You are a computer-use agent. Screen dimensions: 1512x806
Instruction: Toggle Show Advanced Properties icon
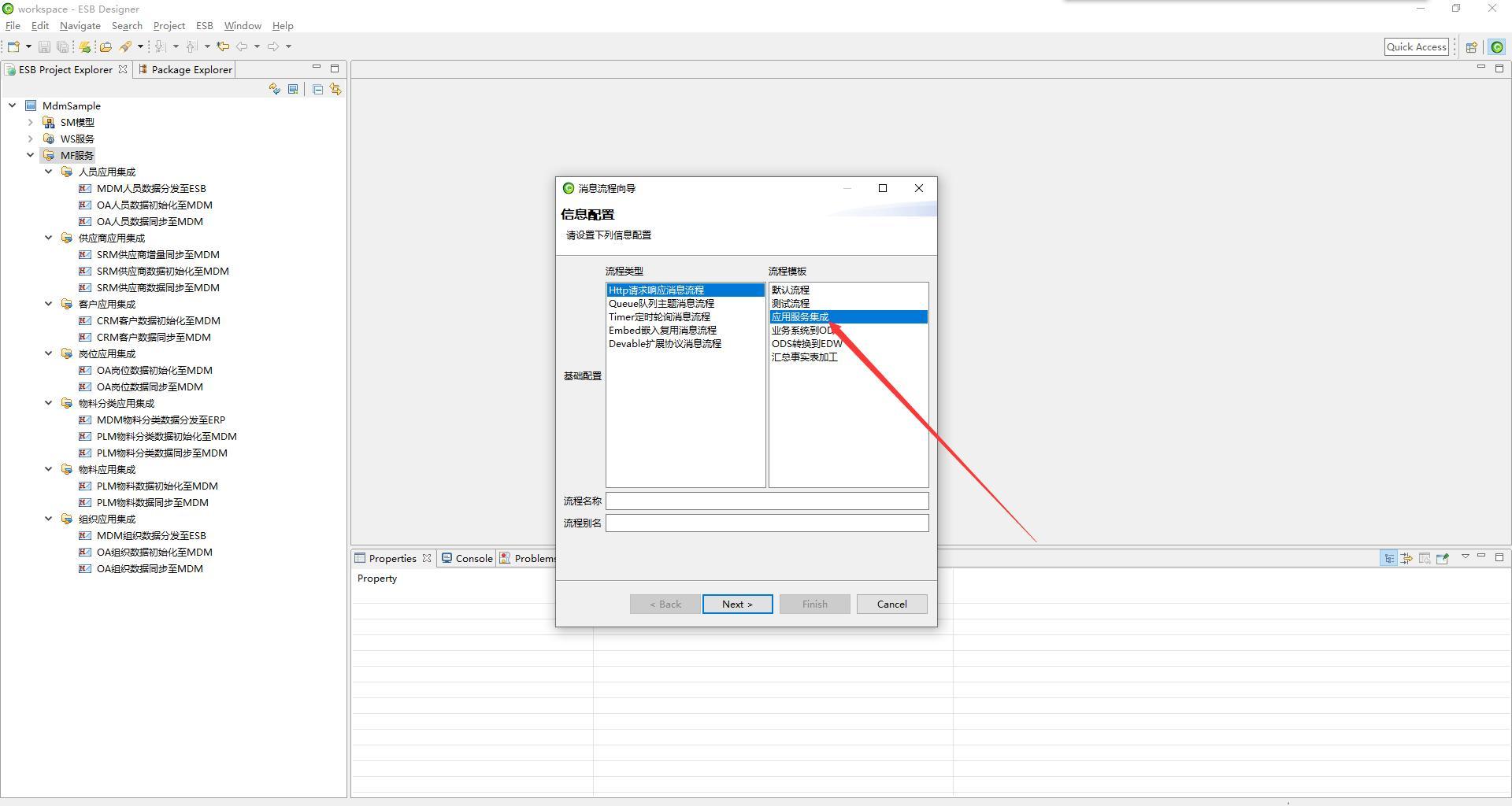[1406, 558]
